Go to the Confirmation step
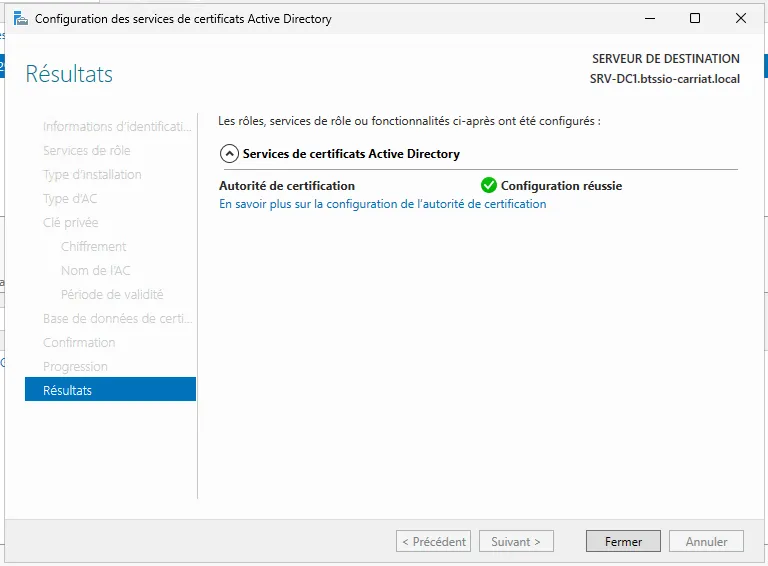The width and height of the screenshot is (768, 566). point(79,342)
